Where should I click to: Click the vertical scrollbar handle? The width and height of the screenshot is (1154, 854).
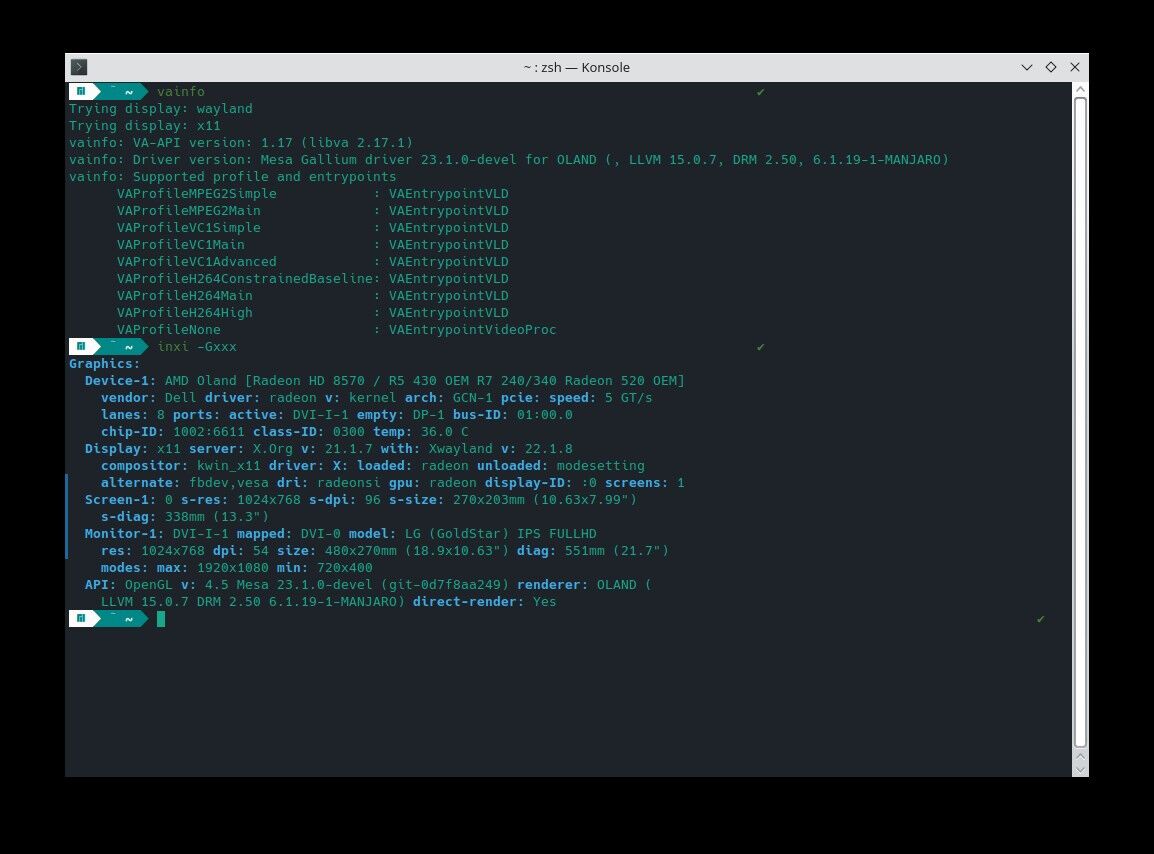(x=1080, y=422)
